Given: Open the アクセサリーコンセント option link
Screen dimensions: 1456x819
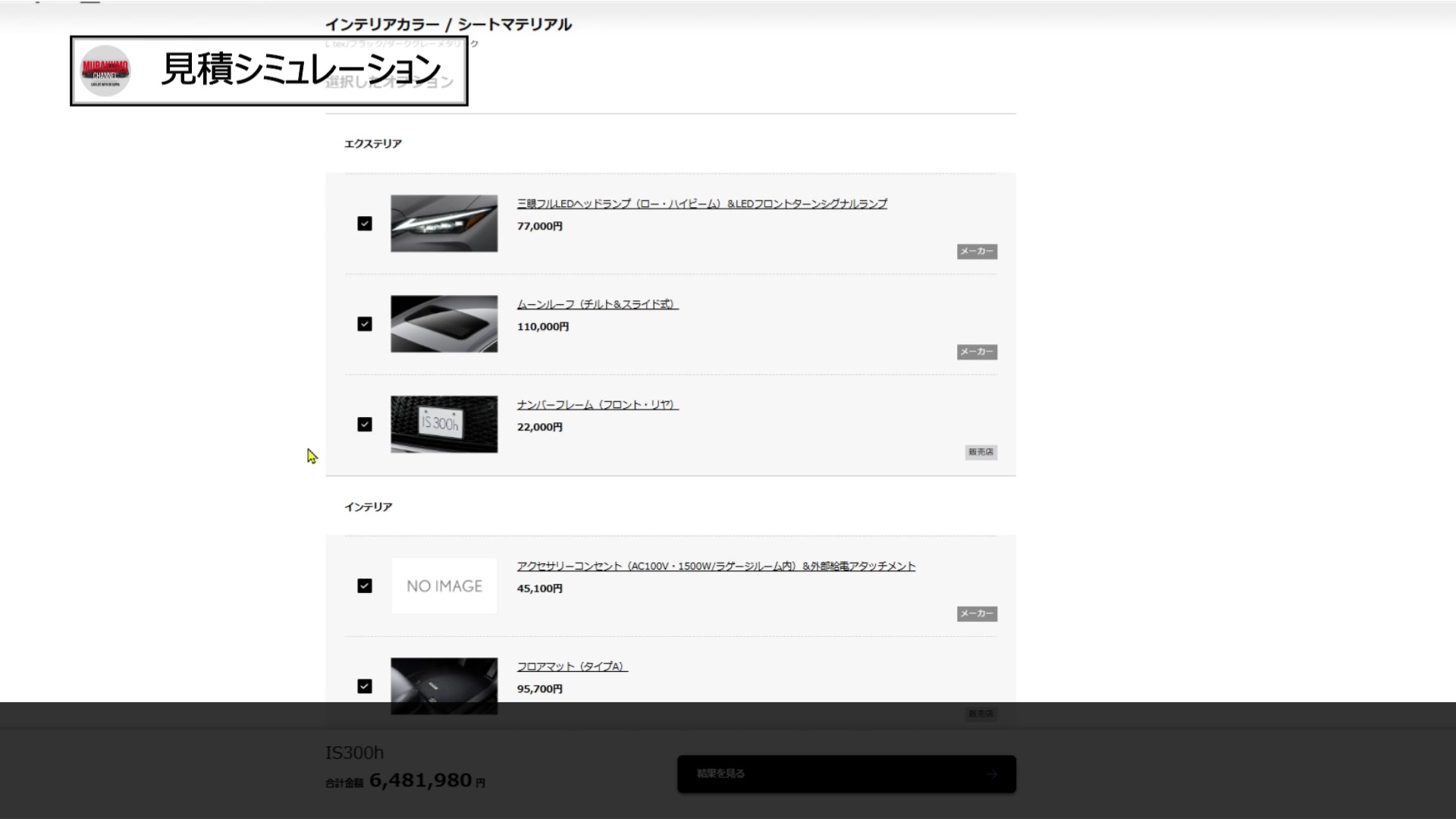Looking at the screenshot, I should click(x=716, y=566).
